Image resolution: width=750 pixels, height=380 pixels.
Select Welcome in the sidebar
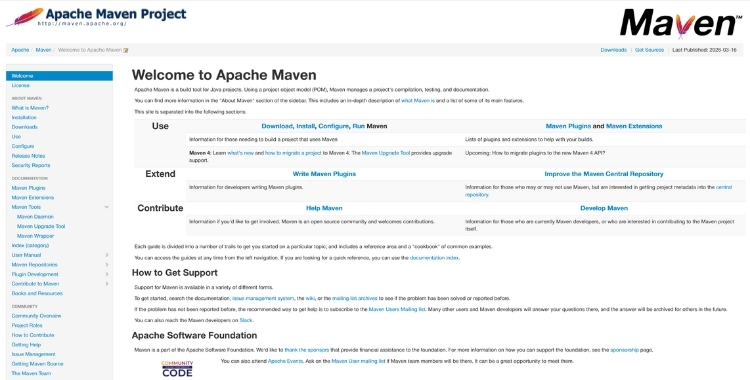[59, 76]
